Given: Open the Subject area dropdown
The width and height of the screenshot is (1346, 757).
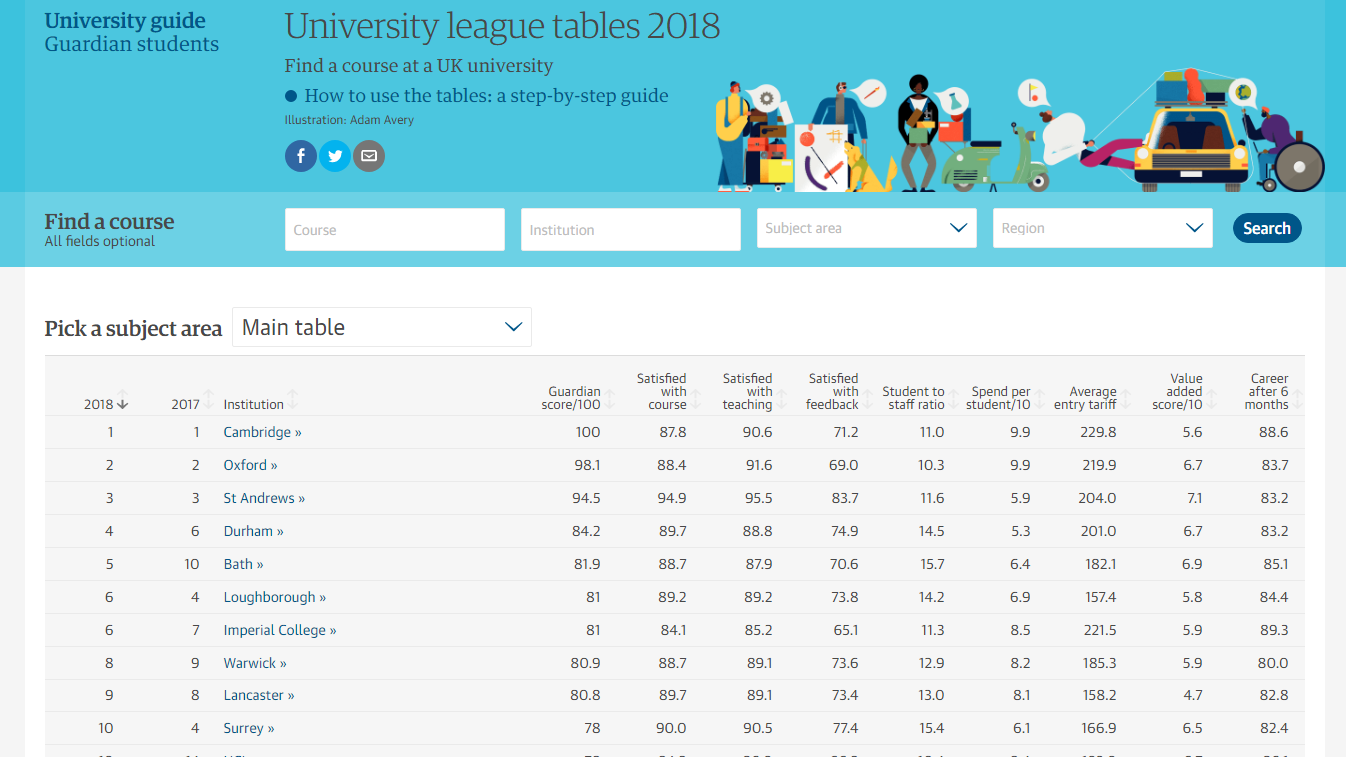Looking at the screenshot, I should (x=866, y=228).
